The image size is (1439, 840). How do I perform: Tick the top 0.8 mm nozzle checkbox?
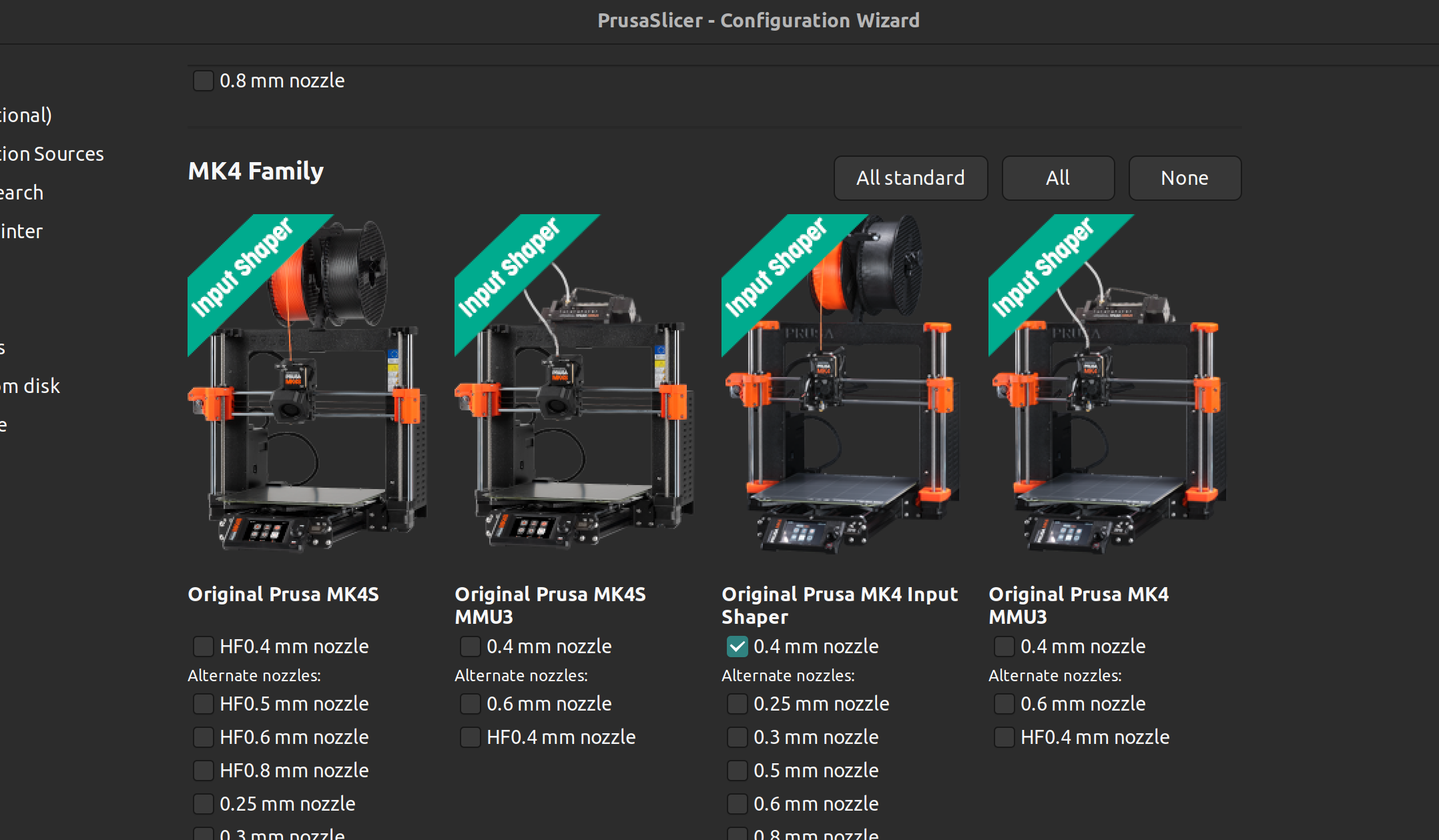(203, 81)
